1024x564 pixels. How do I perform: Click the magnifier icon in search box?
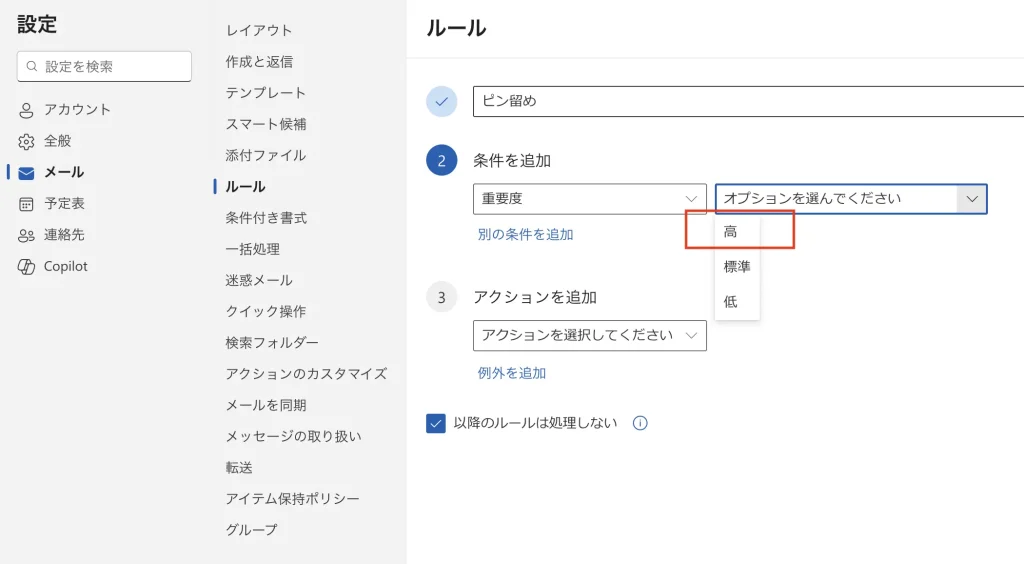(33, 67)
